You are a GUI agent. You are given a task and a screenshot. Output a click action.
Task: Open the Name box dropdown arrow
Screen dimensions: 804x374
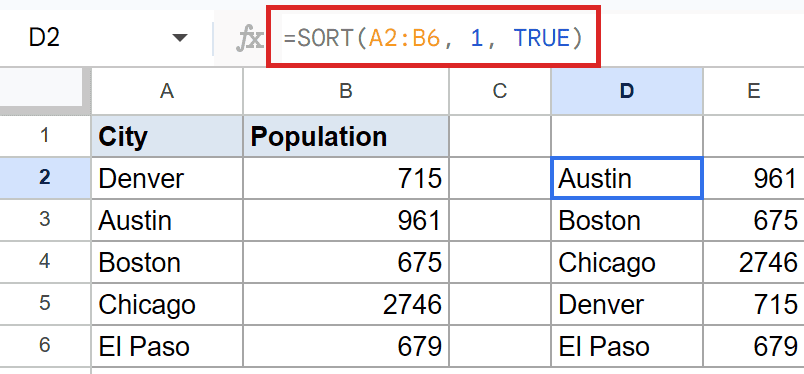(179, 38)
